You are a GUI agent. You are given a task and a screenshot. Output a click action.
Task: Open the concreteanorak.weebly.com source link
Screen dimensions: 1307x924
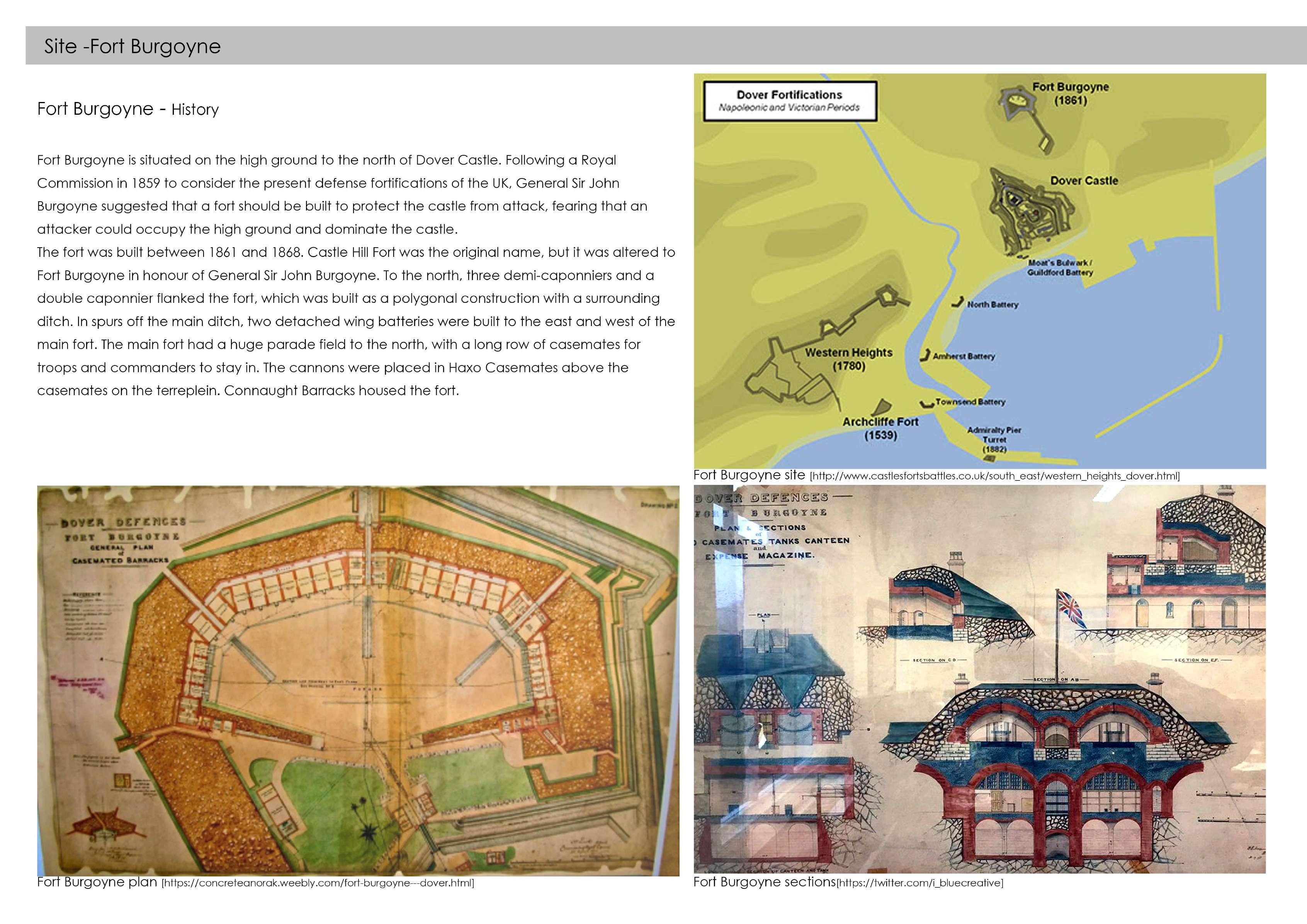click(x=318, y=883)
